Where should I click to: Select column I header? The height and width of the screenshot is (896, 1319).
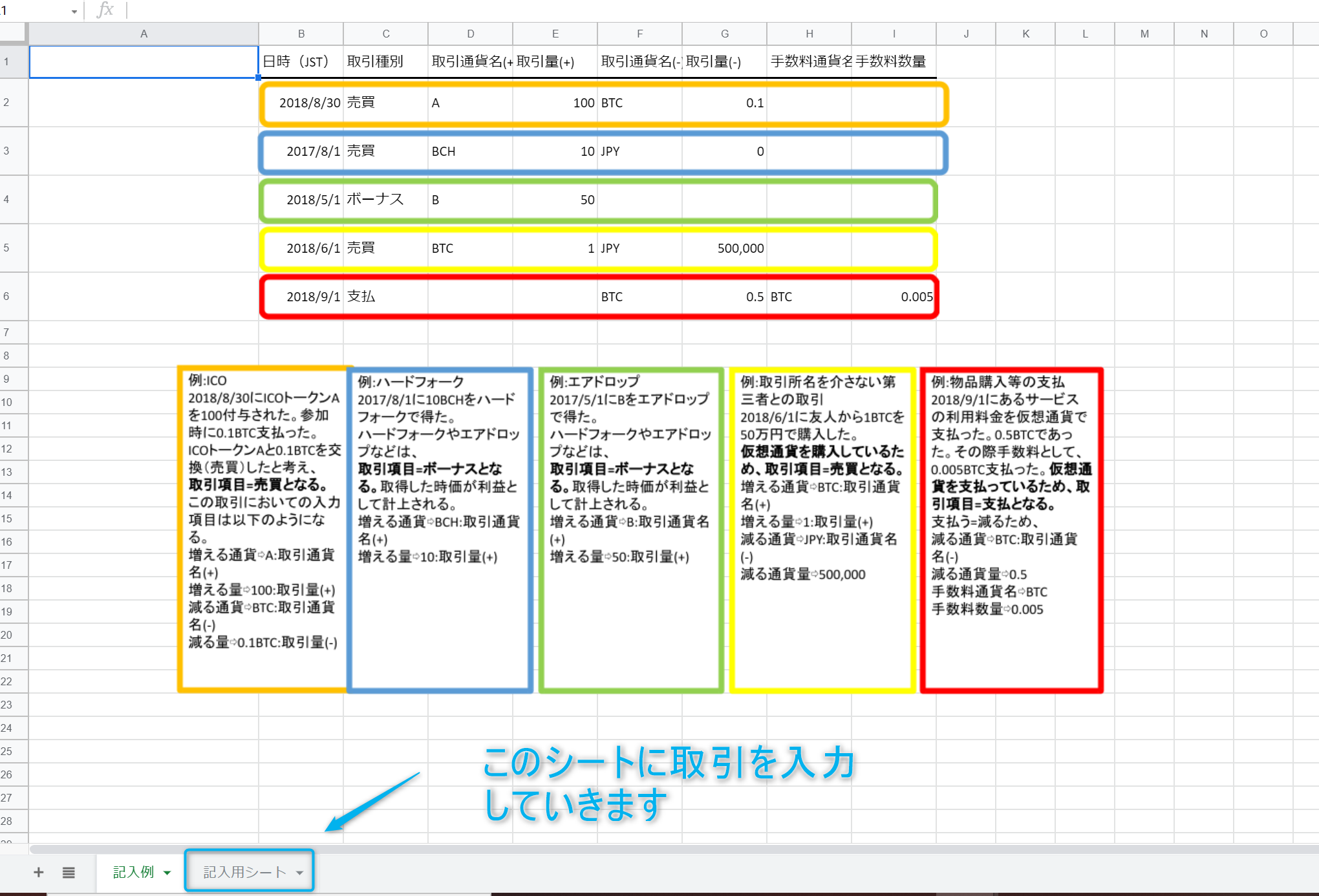coord(894,34)
